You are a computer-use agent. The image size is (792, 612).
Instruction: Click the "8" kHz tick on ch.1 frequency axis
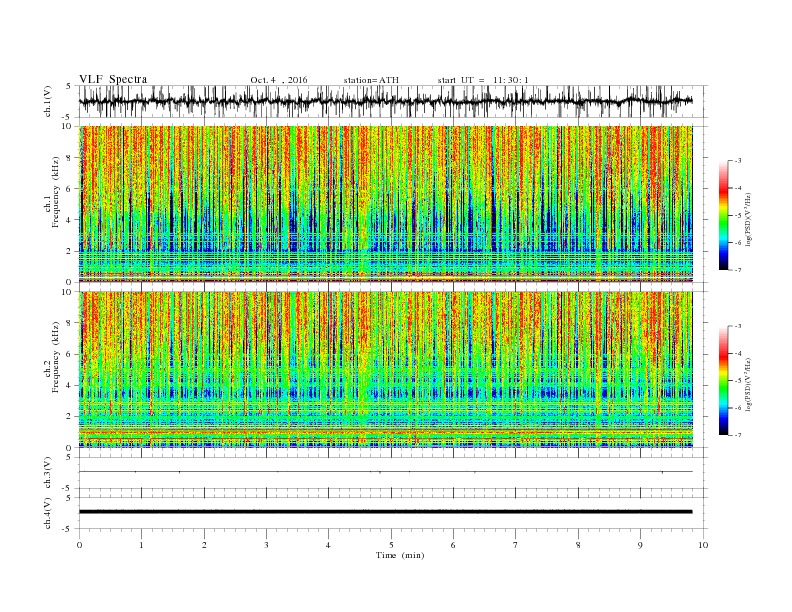(70, 158)
